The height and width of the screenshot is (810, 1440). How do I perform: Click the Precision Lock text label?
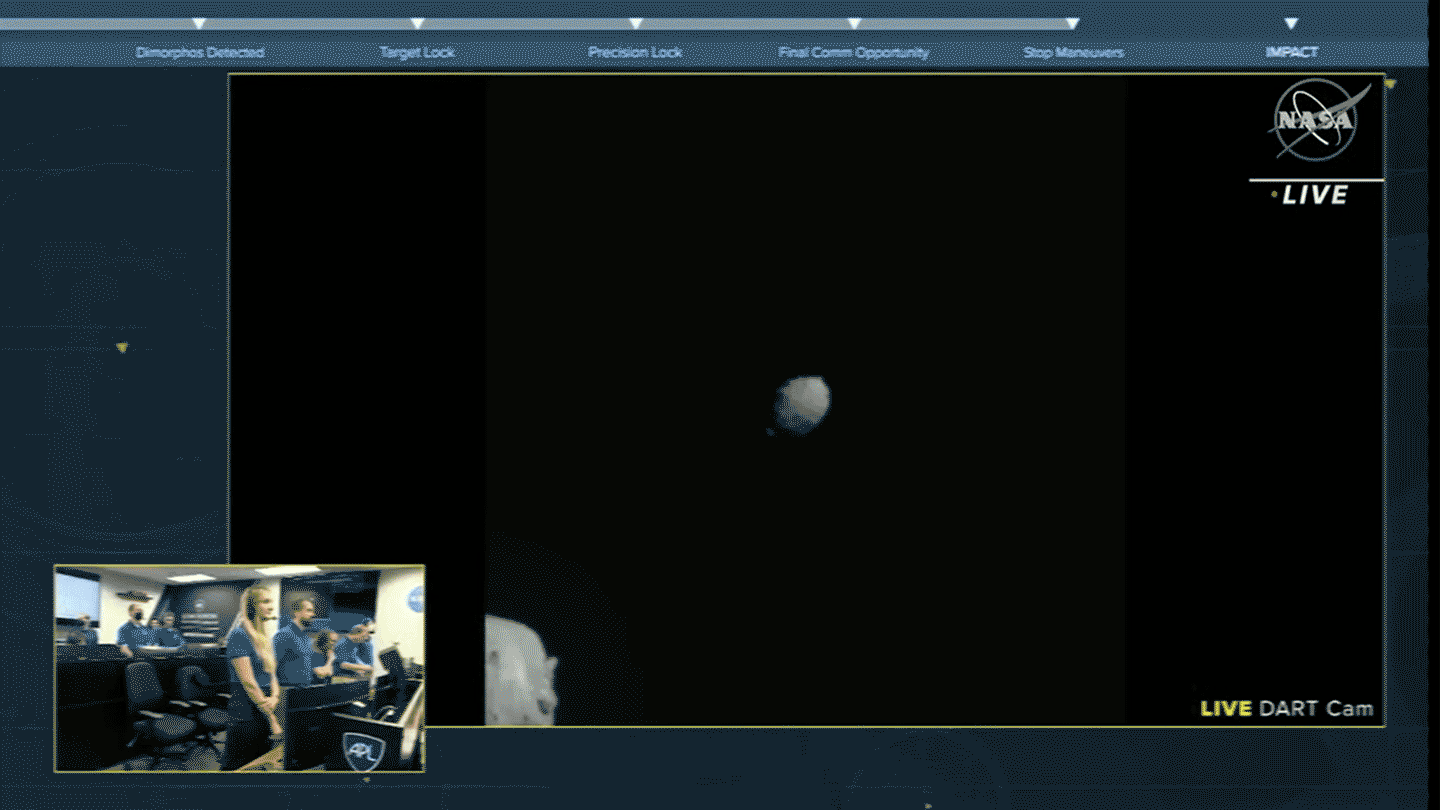(635, 53)
